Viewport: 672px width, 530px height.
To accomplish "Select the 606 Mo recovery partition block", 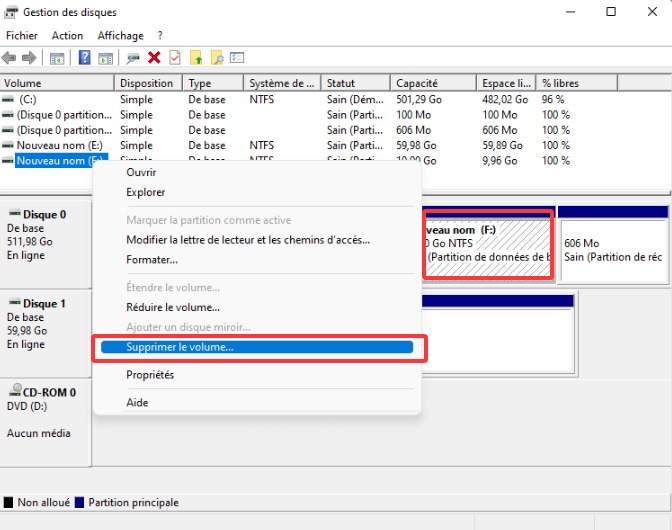I will tap(613, 244).
